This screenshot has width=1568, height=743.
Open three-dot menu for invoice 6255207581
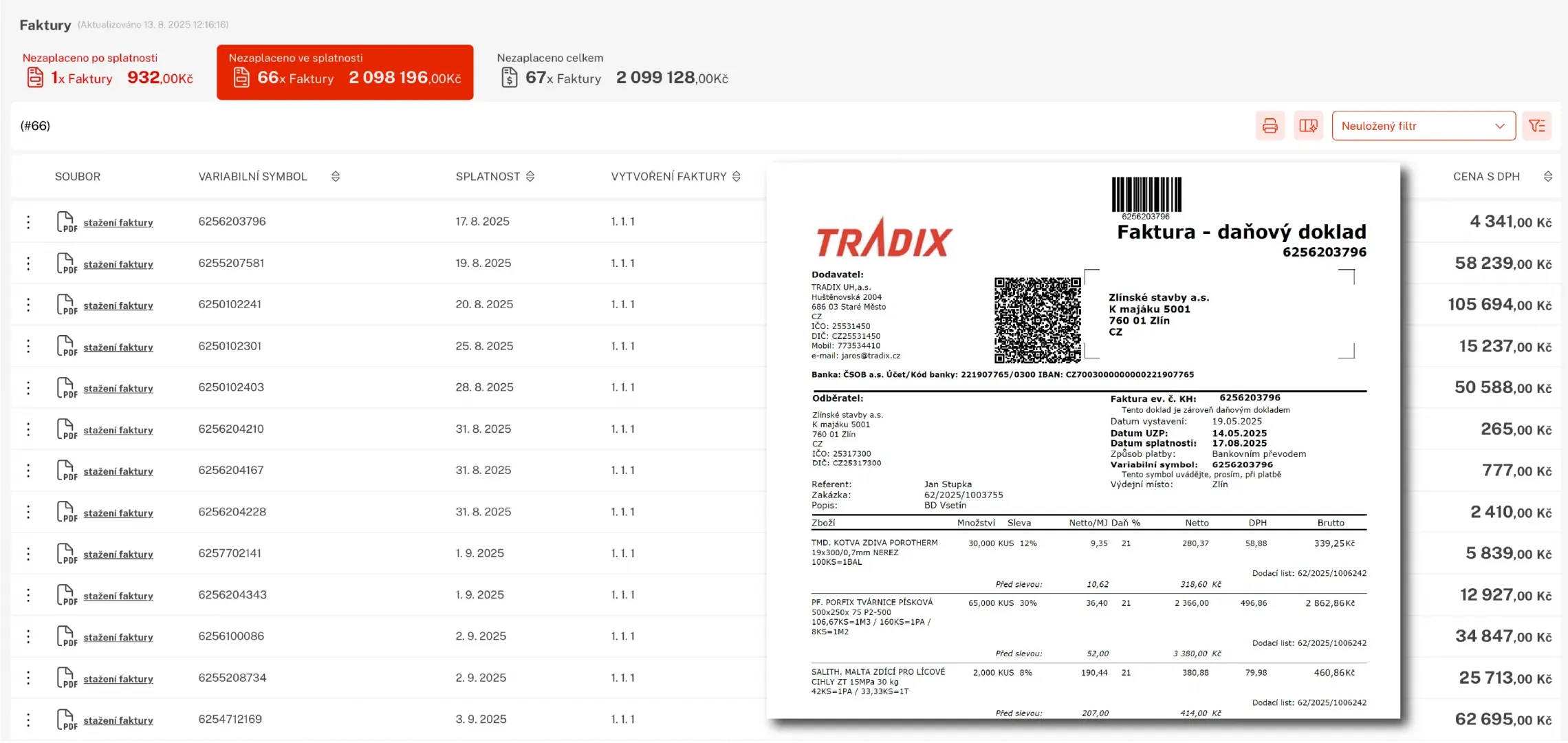[28, 263]
